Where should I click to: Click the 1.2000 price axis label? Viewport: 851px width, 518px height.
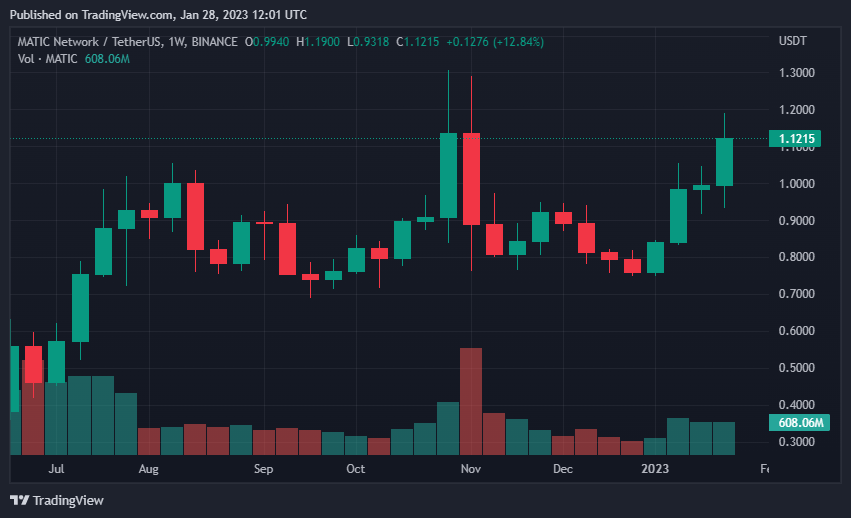point(797,110)
